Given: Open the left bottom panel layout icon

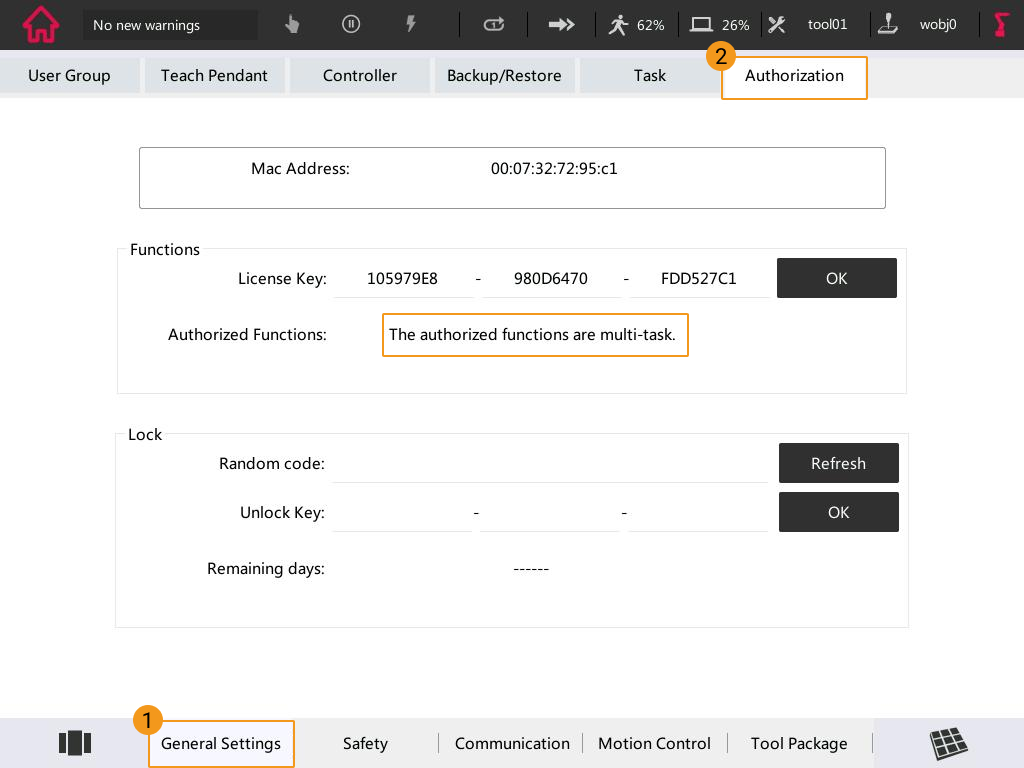Looking at the screenshot, I should coord(75,743).
